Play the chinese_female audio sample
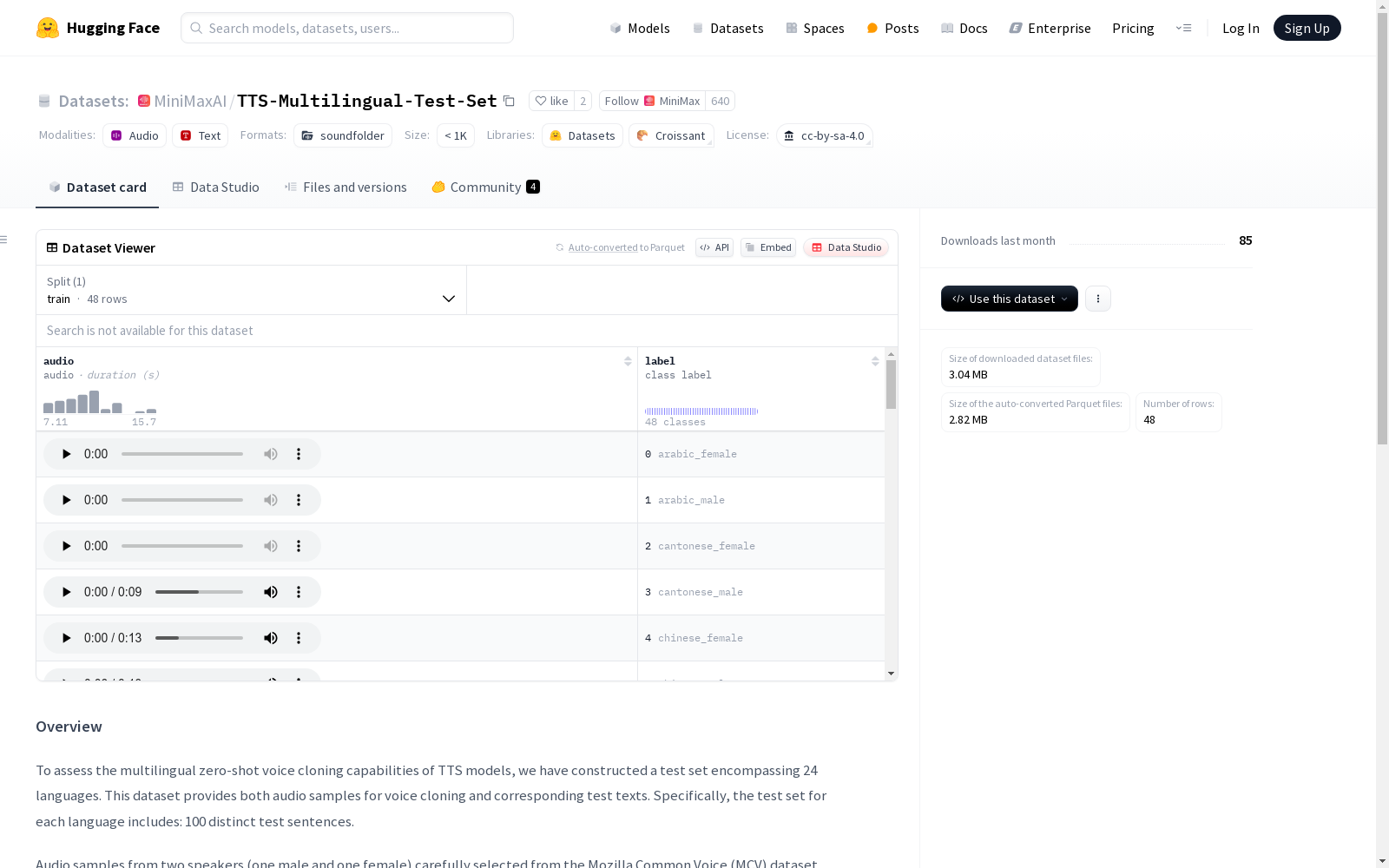 click(66, 638)
